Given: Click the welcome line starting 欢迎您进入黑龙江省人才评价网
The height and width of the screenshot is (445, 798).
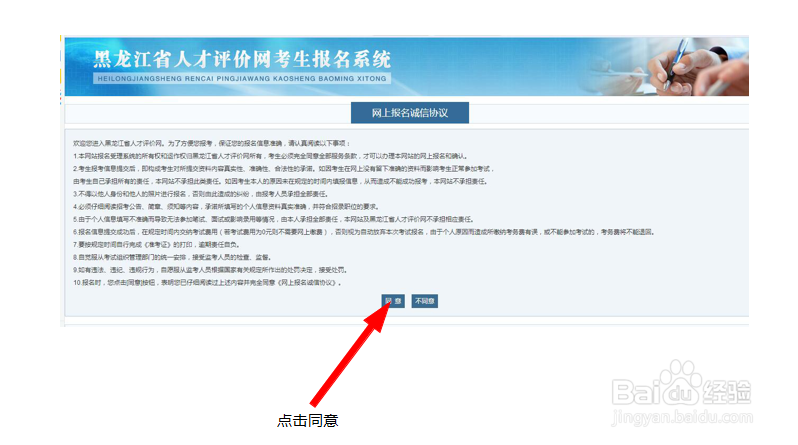Looking at the screenshot, I should tap(211, 143).
